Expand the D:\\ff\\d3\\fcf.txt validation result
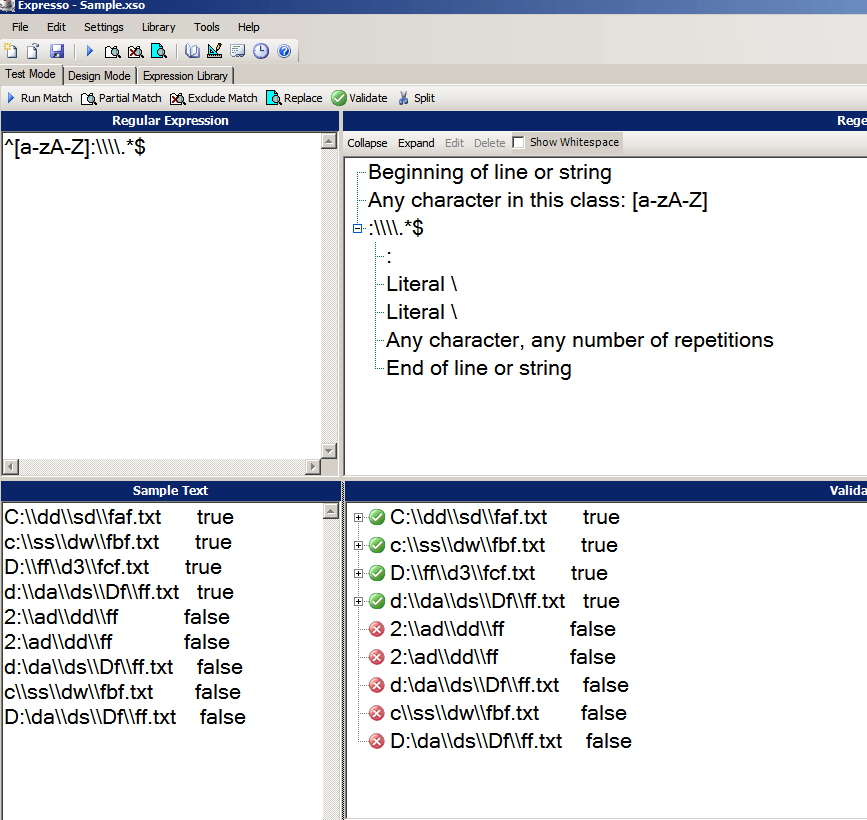Viewport: 867px width, 820px height. [x=358, y=573]
